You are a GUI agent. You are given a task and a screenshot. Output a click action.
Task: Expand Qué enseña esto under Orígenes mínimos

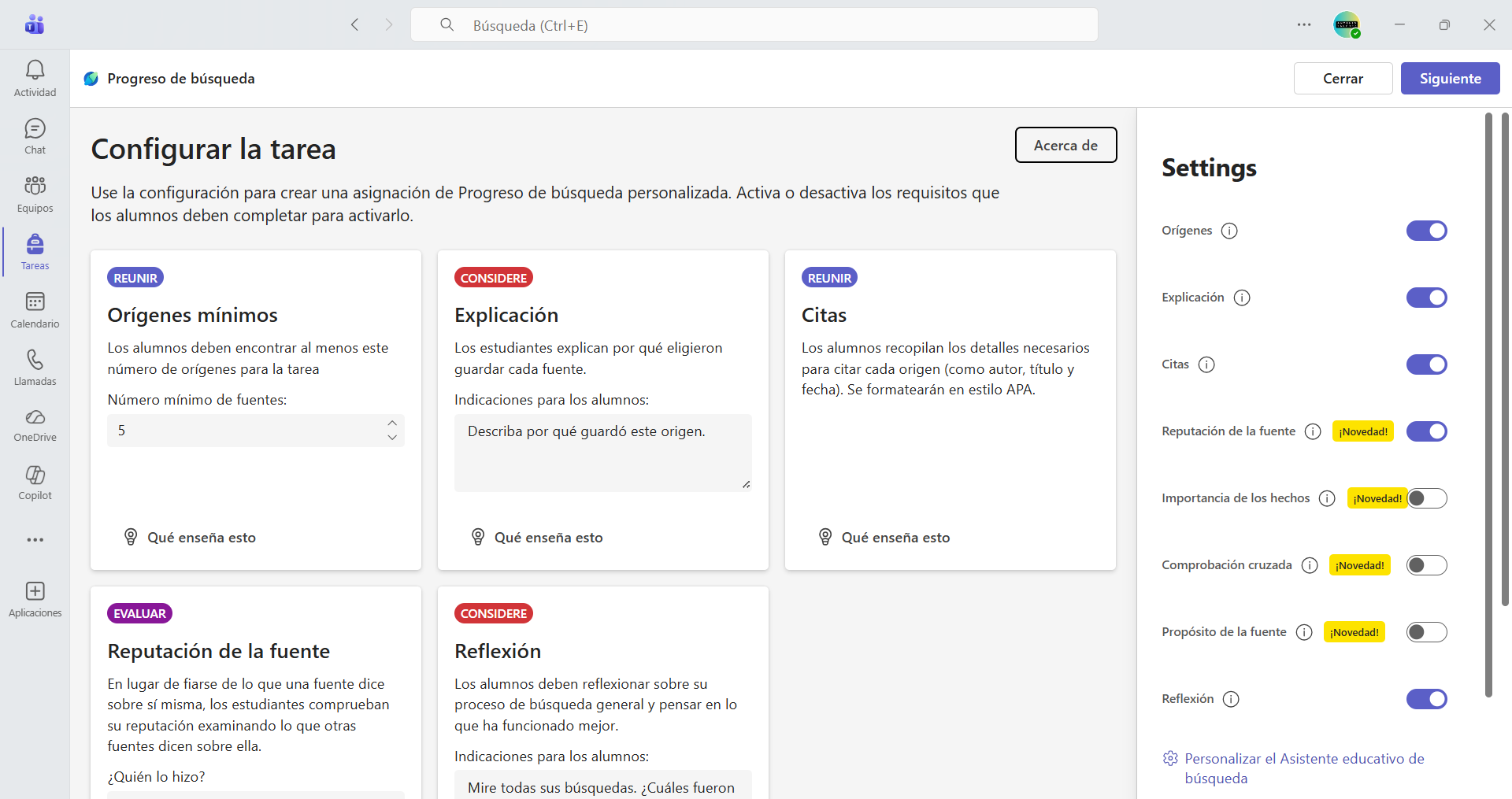[191, 538]
